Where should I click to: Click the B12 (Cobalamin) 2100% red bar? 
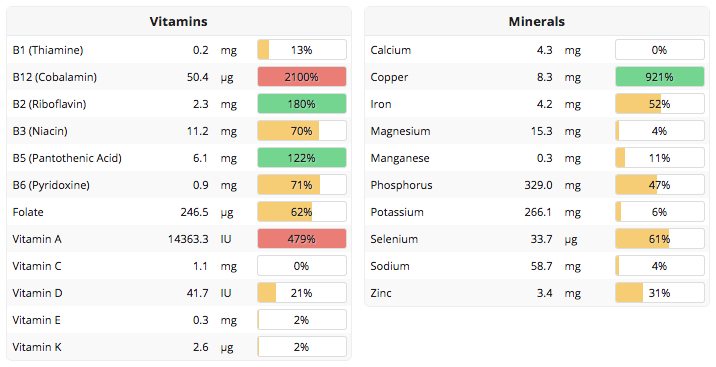point(302,77)
